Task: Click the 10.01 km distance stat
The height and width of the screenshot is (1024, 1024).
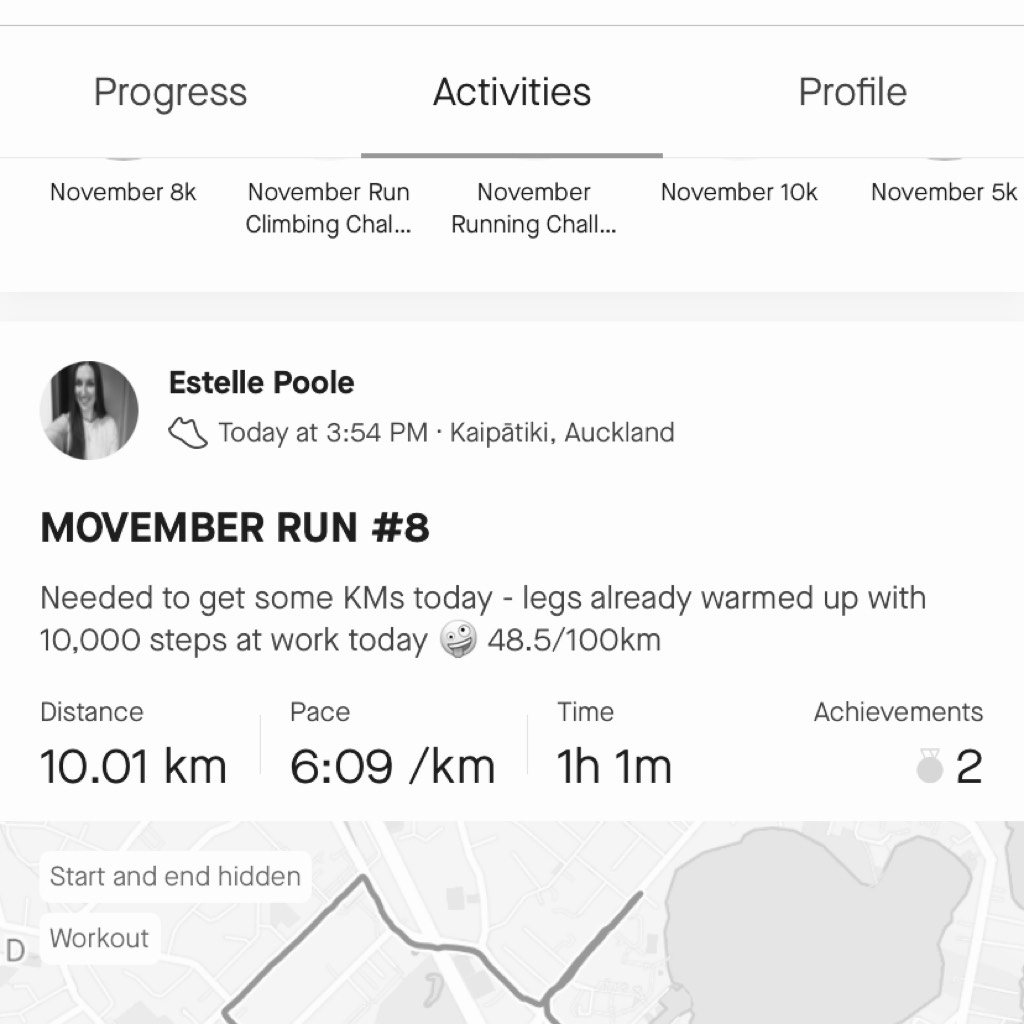Action: [133, 766]
